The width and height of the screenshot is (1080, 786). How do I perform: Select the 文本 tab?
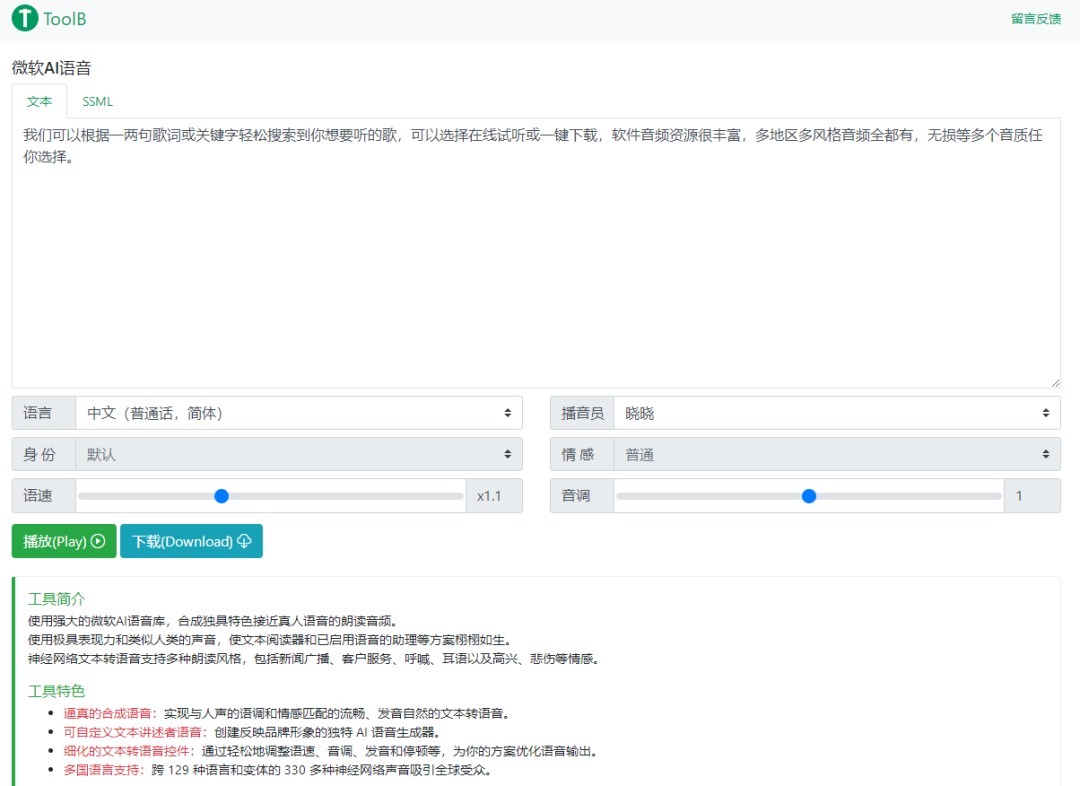point(39,101)
